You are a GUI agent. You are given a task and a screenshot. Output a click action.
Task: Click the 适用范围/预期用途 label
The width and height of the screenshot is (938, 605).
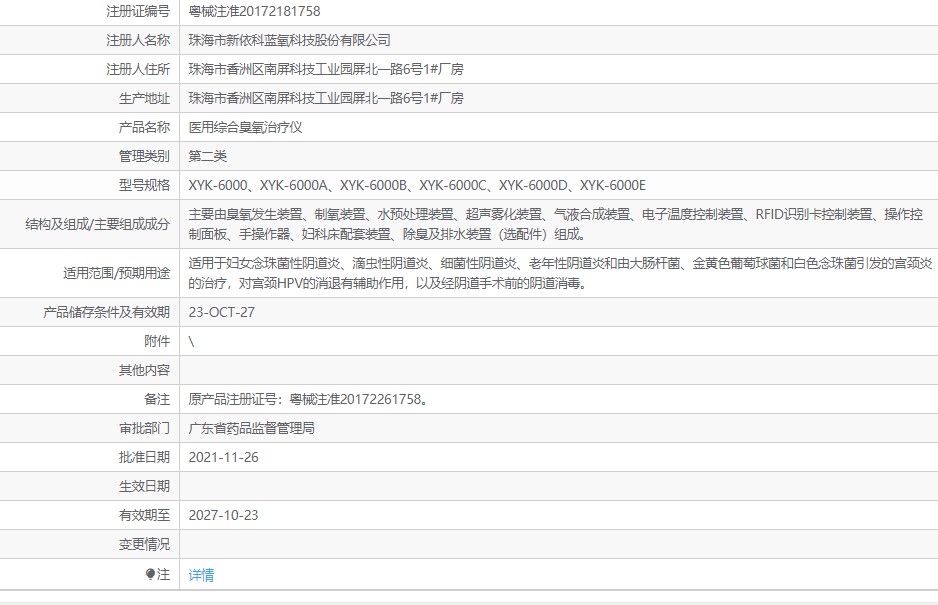117,273
